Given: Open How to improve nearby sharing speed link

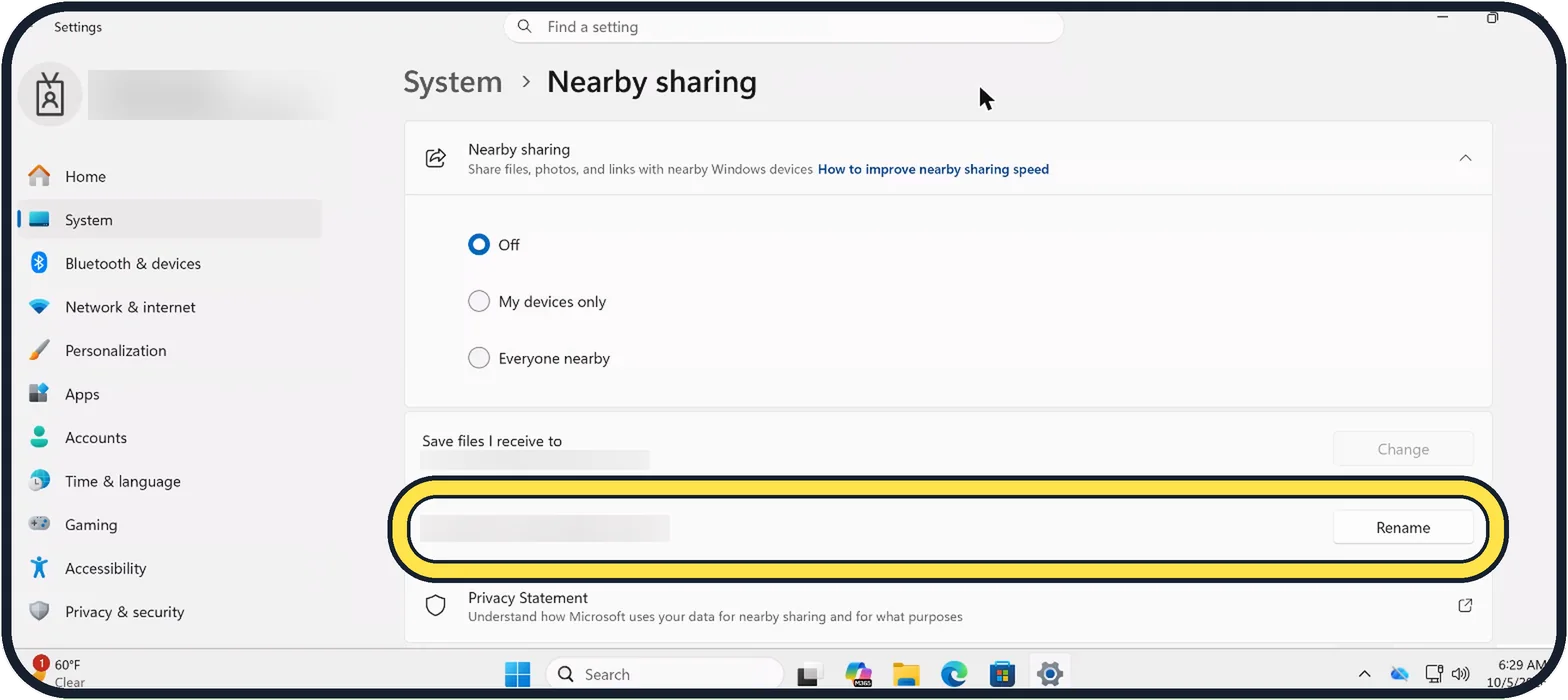Looking at the screenshot, I should [933, 169].
